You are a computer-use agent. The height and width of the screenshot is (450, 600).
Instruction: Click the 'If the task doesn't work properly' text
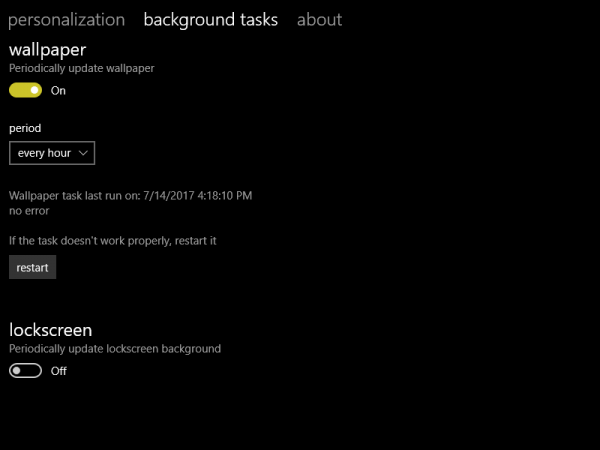point(112,241)
